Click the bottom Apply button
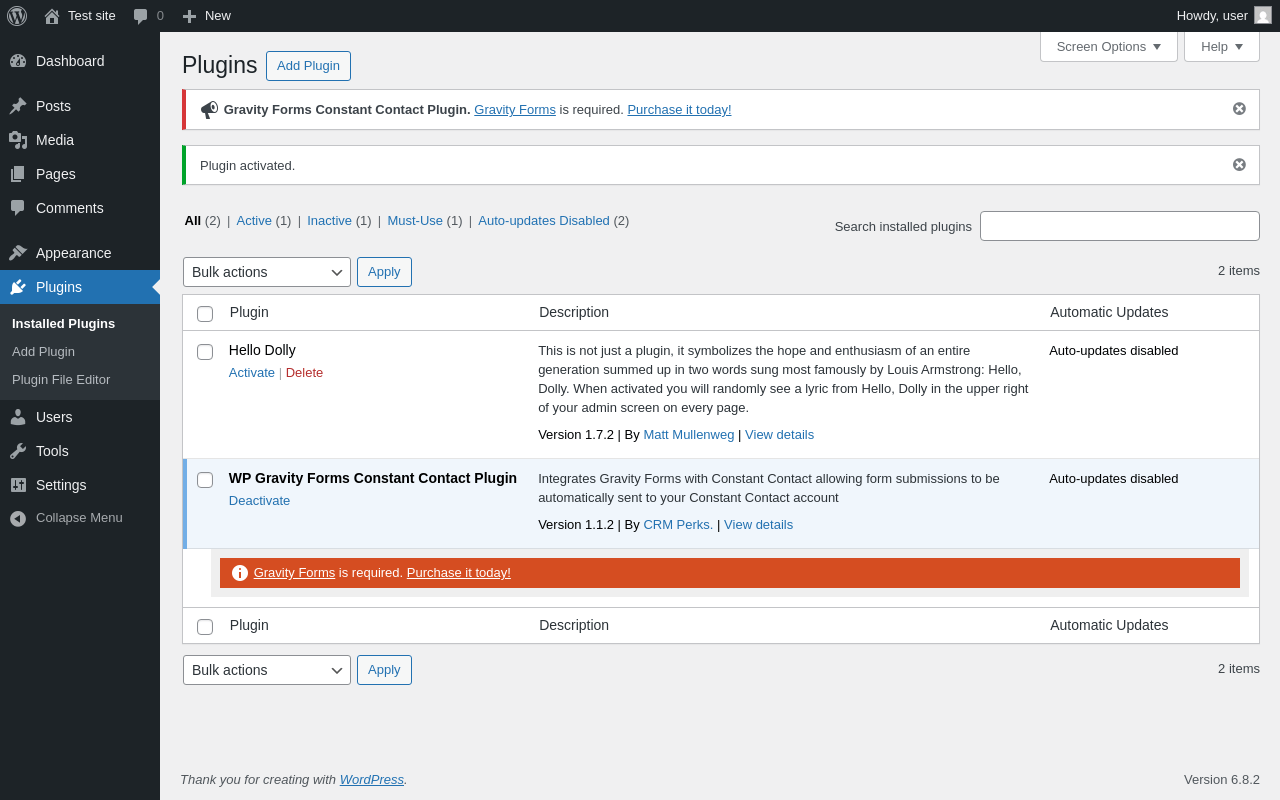This screenshot has height=800, width=1280. 384,670
